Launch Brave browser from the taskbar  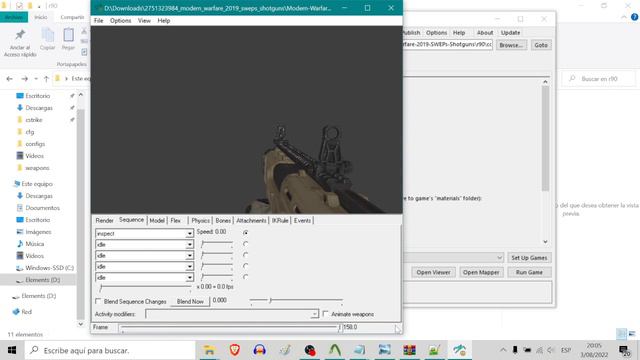tap(235, 350)
